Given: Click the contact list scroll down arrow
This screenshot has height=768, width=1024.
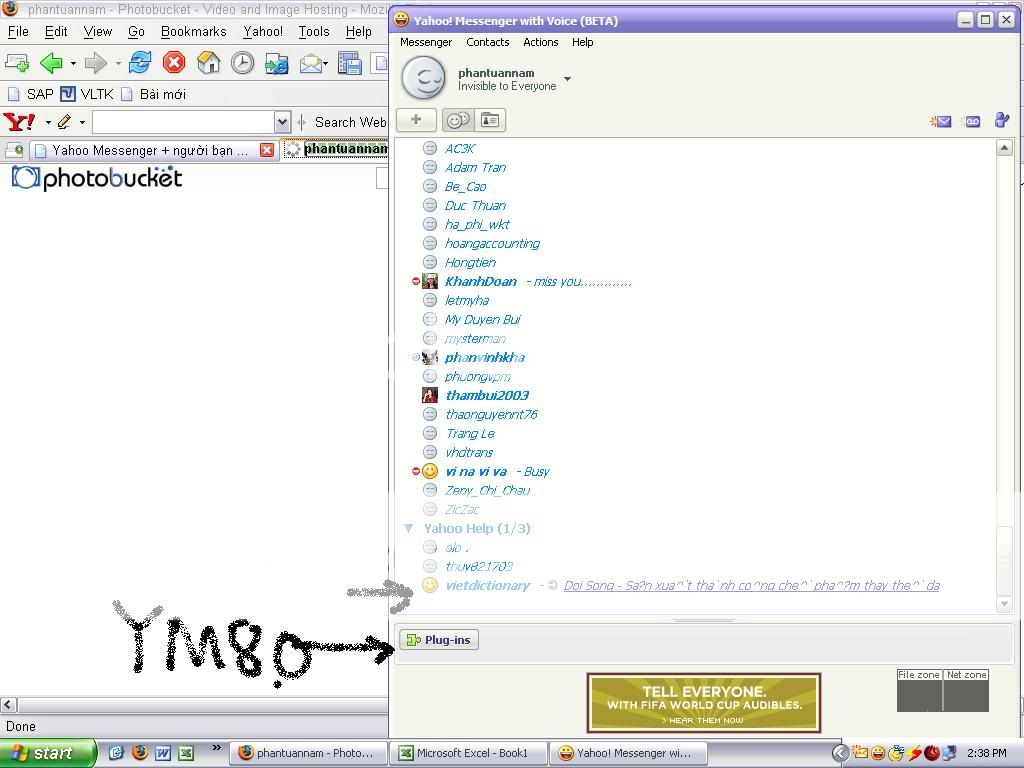Looking at the screenshot, I should click(x=1005, y=604).
